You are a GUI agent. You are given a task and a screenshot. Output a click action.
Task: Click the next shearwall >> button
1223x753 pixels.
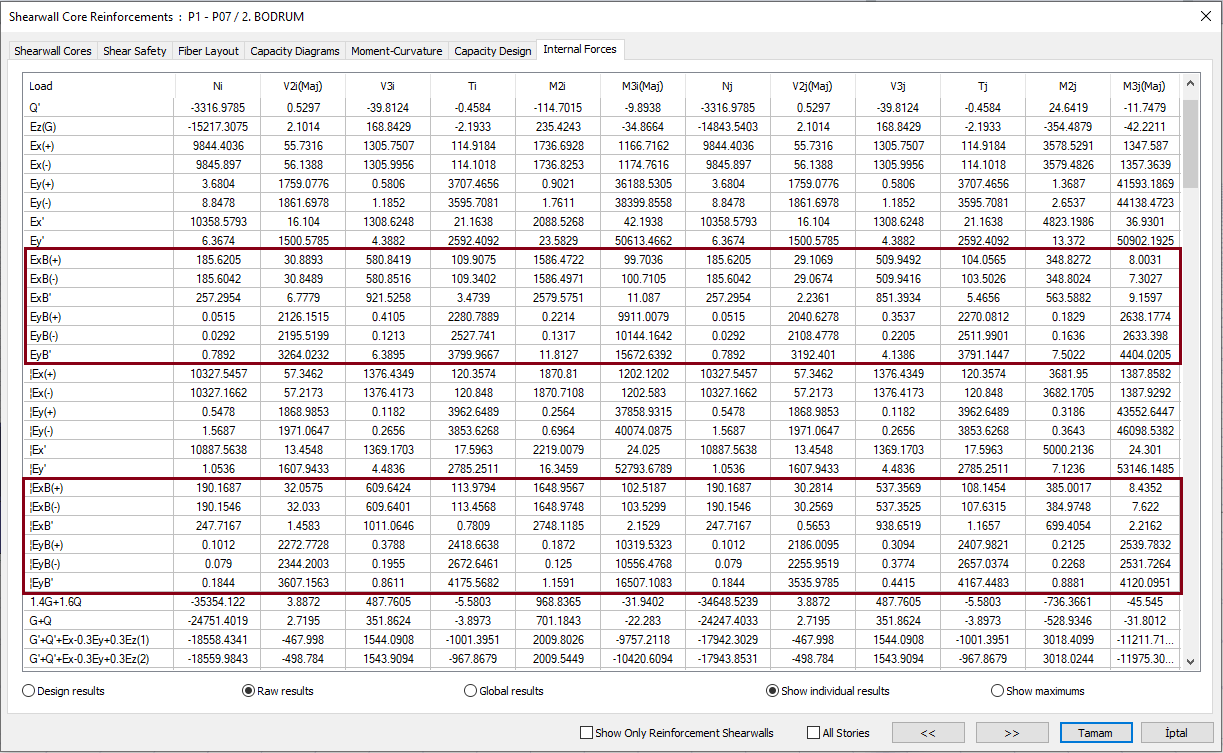pos(1012,733)
